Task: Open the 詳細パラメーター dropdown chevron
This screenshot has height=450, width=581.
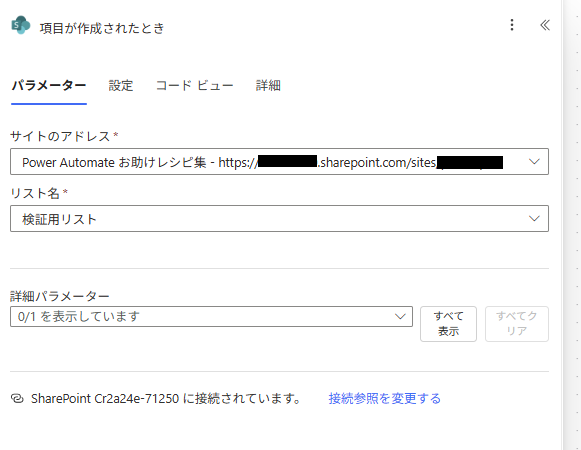Action: coord(400,317)
